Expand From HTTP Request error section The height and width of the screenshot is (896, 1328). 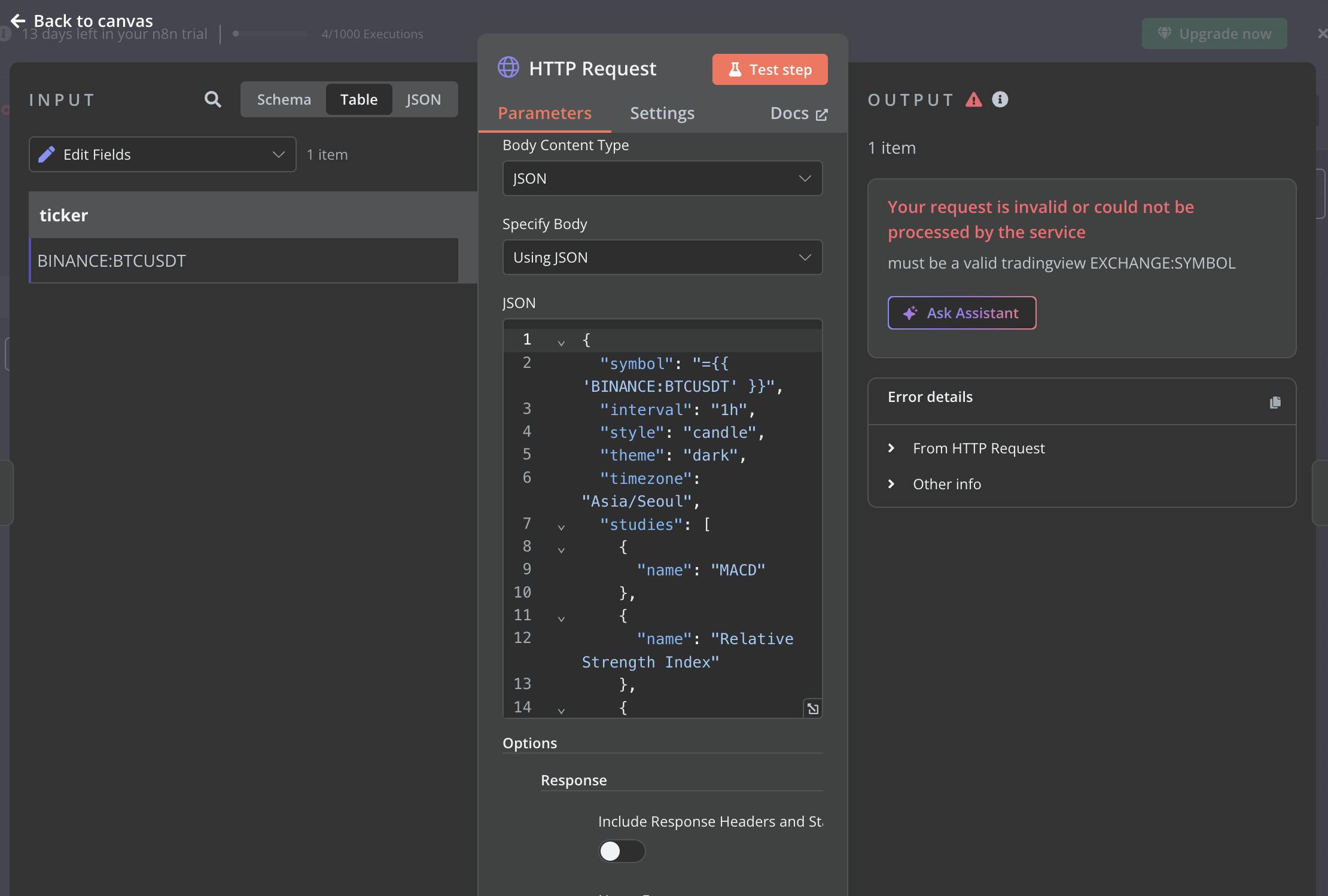978,448
